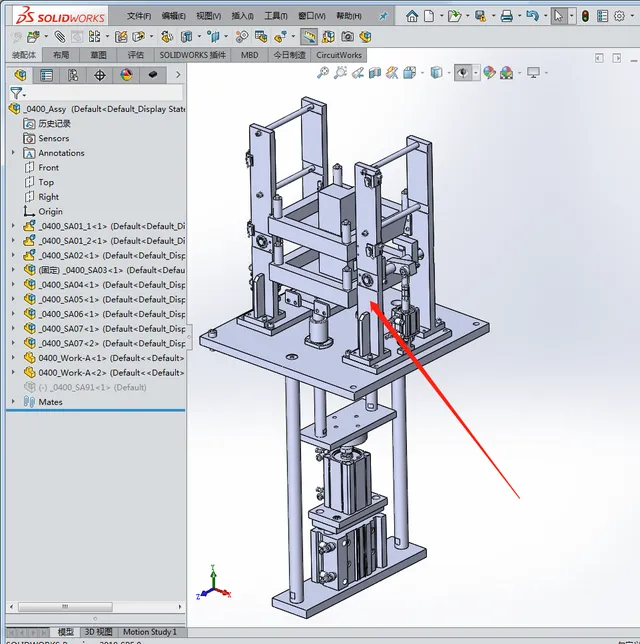Open the 插入(I) menu
This screenshot has width=640, height=644.
[x=242, y=16]
